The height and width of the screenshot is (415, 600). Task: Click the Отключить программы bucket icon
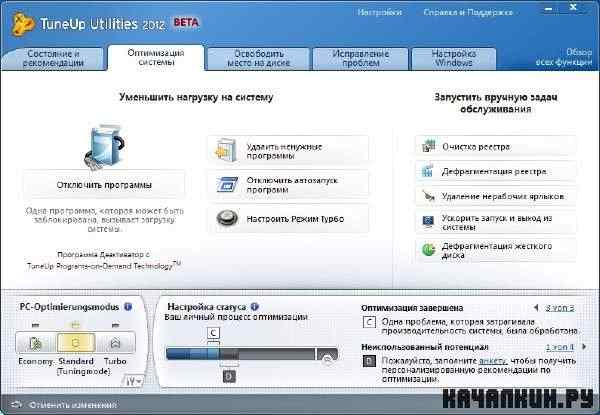click(x=104, y=148)
